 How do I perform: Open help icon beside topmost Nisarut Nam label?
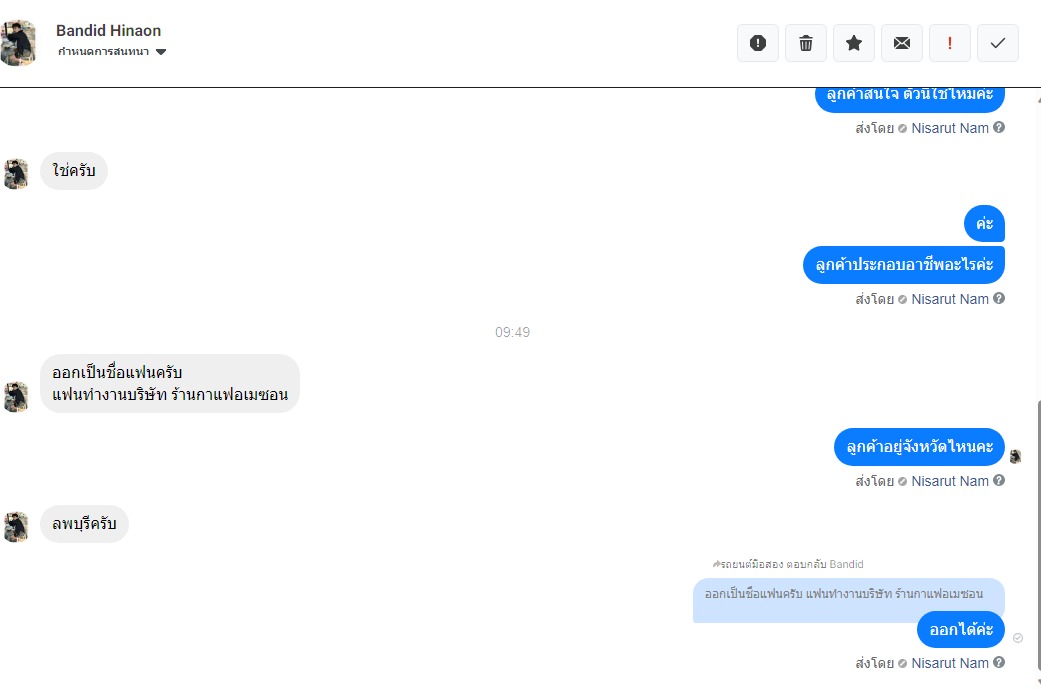pos(999,127)
